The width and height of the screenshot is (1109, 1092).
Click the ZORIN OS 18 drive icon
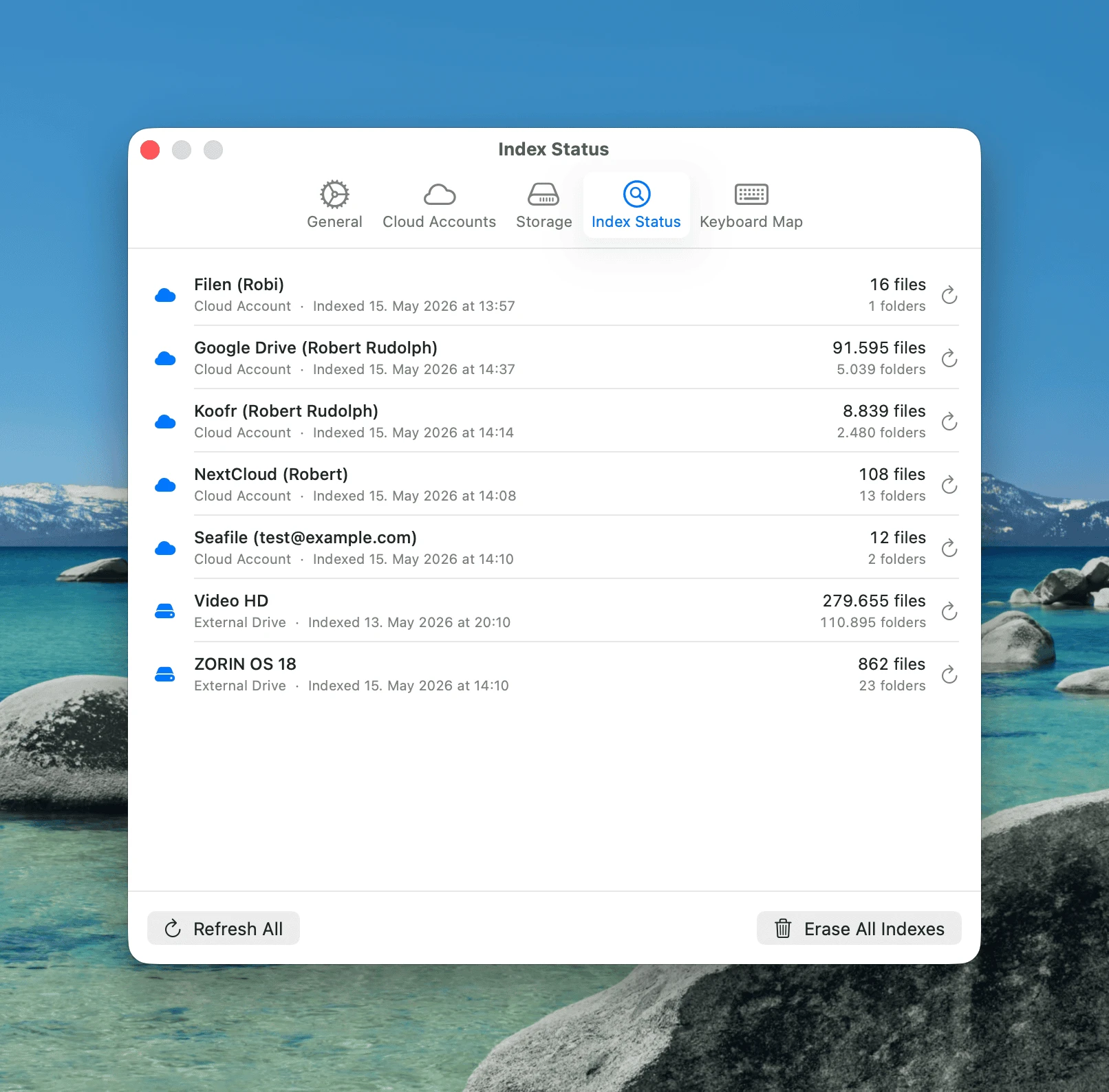click(165, 675)
